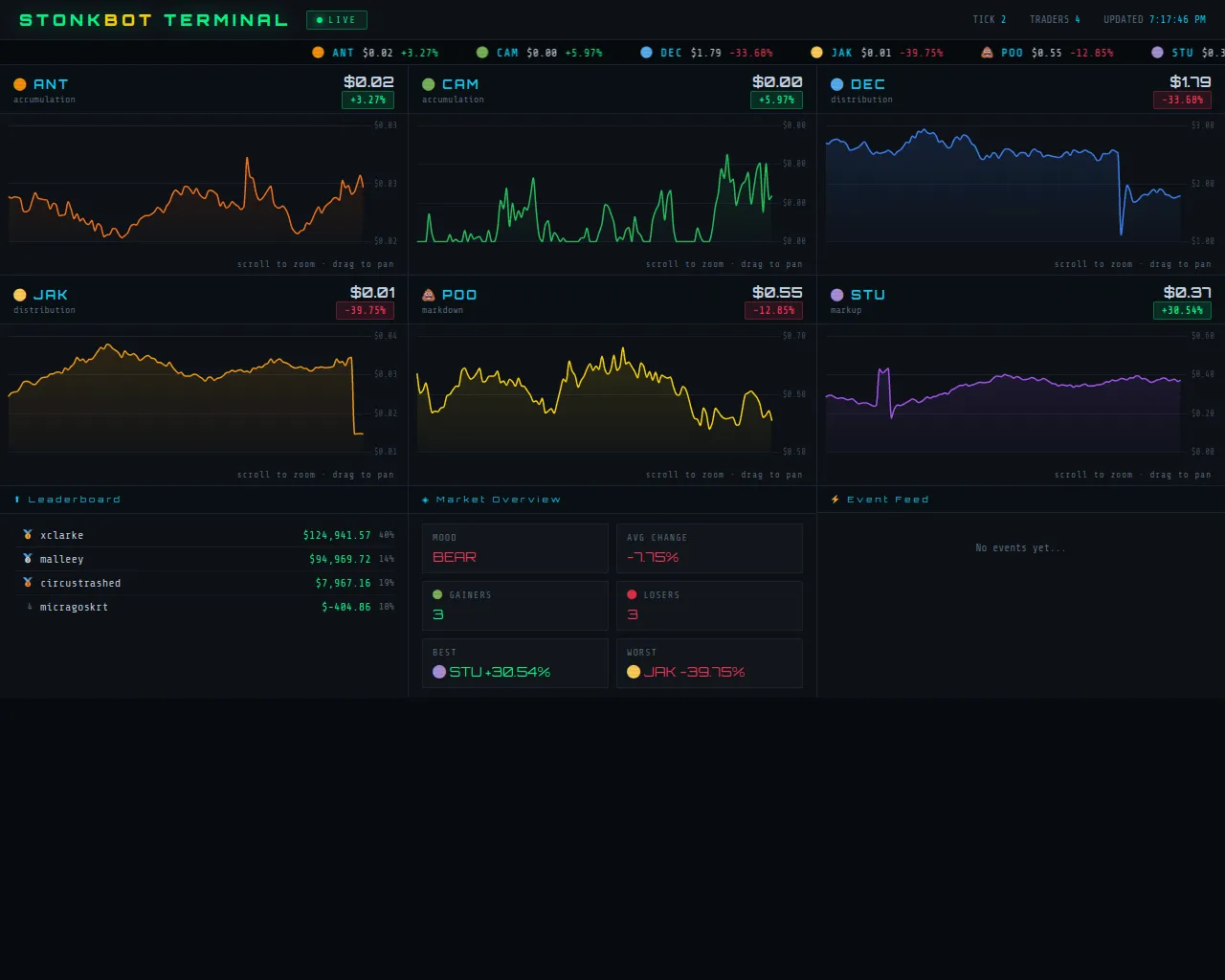
Task: Click the purple STU coin icon in card header
Action: pyautogui.click(x=837, y=295)
